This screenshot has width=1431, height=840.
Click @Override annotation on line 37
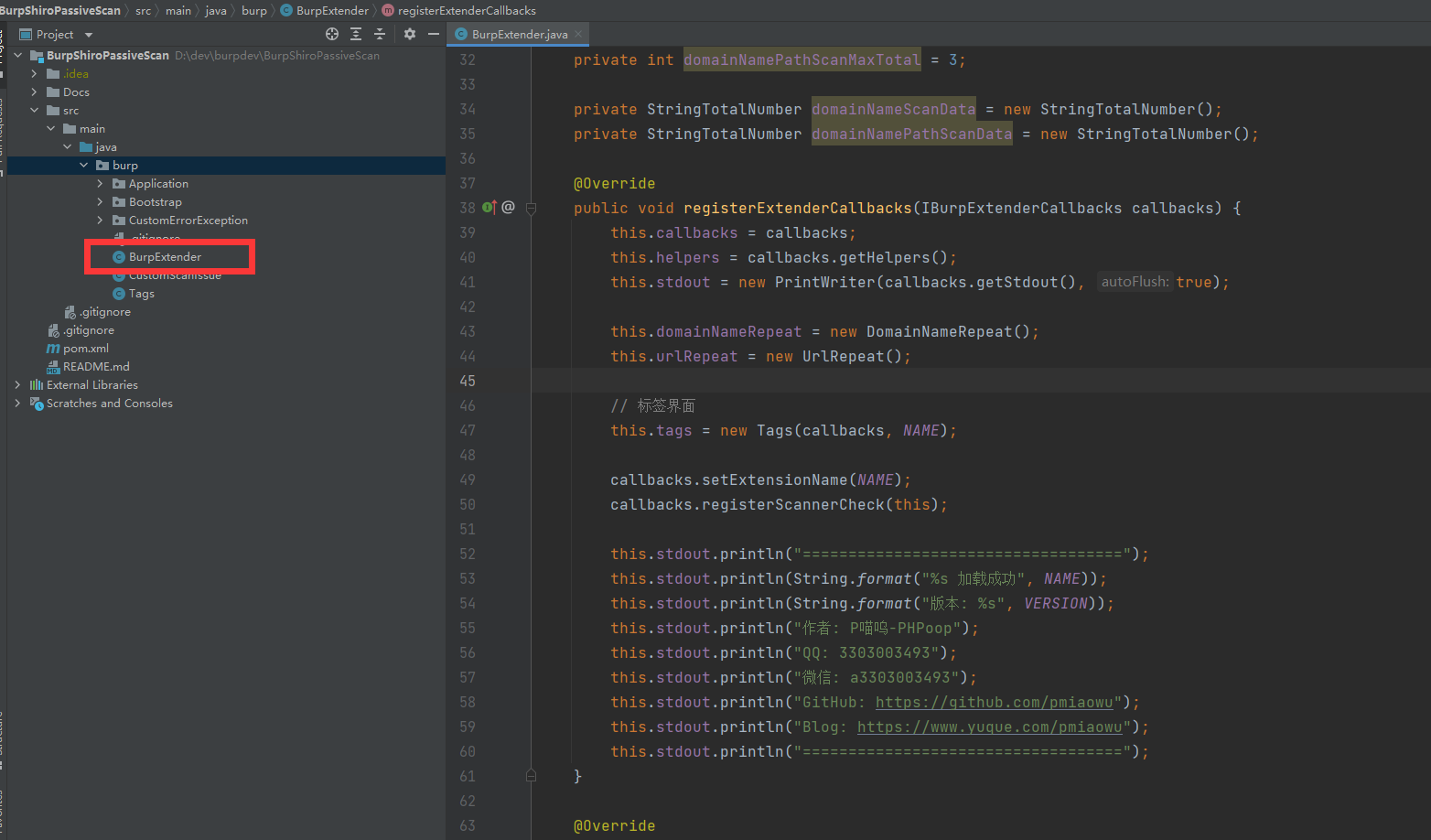[615, 183]
